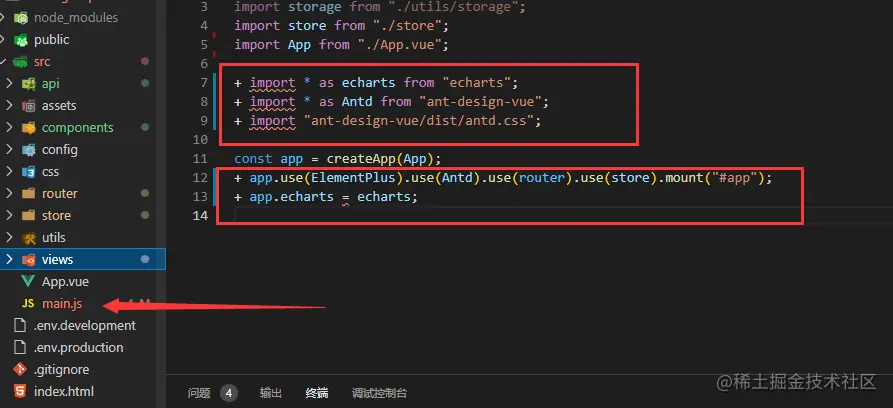
Task: Click the file icon for .env.development
Action: point(20,325)
